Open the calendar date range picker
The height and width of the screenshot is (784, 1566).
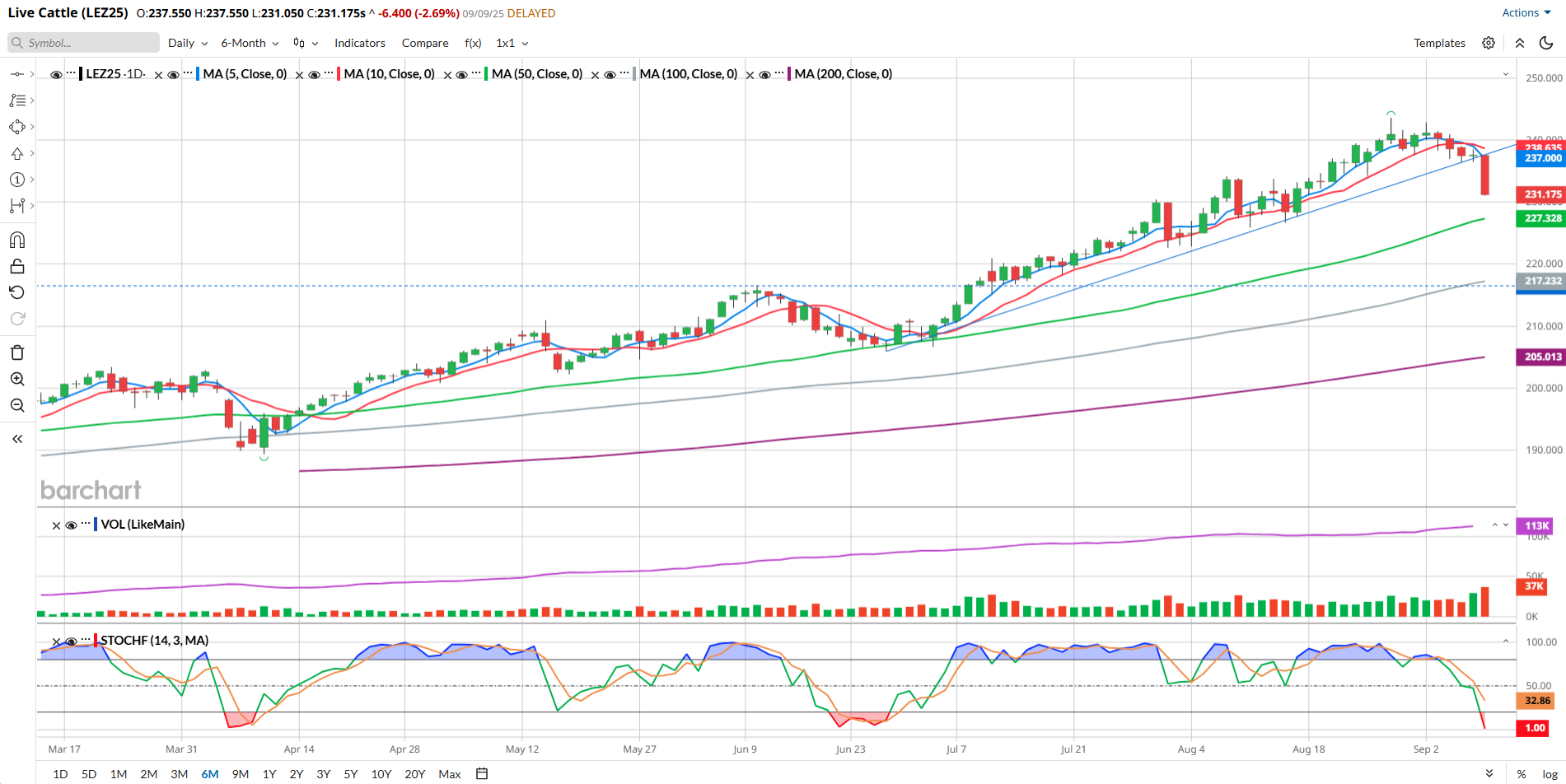[483, 773]
